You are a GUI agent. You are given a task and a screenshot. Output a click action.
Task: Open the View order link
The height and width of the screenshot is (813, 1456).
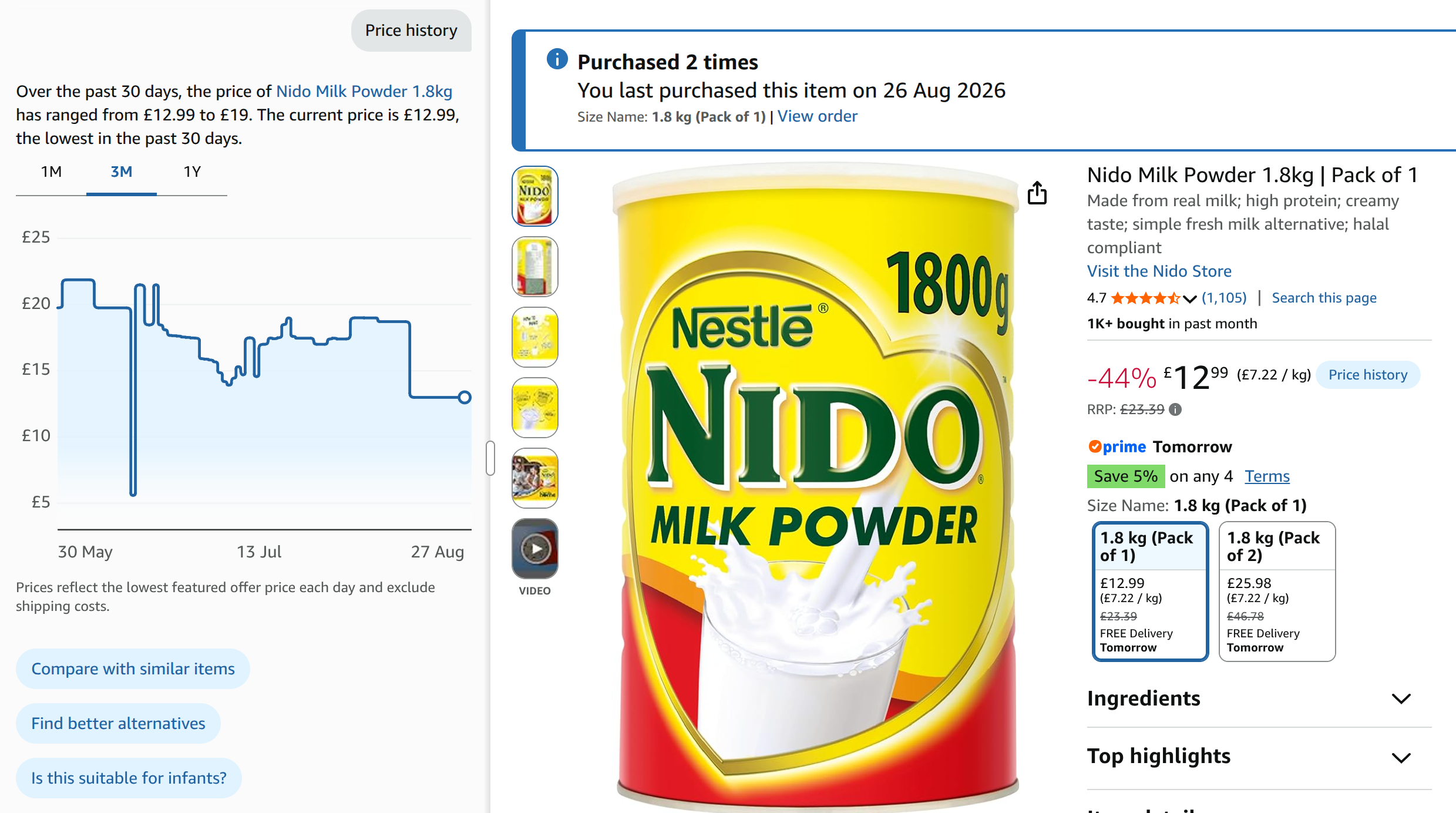(817, 116)
